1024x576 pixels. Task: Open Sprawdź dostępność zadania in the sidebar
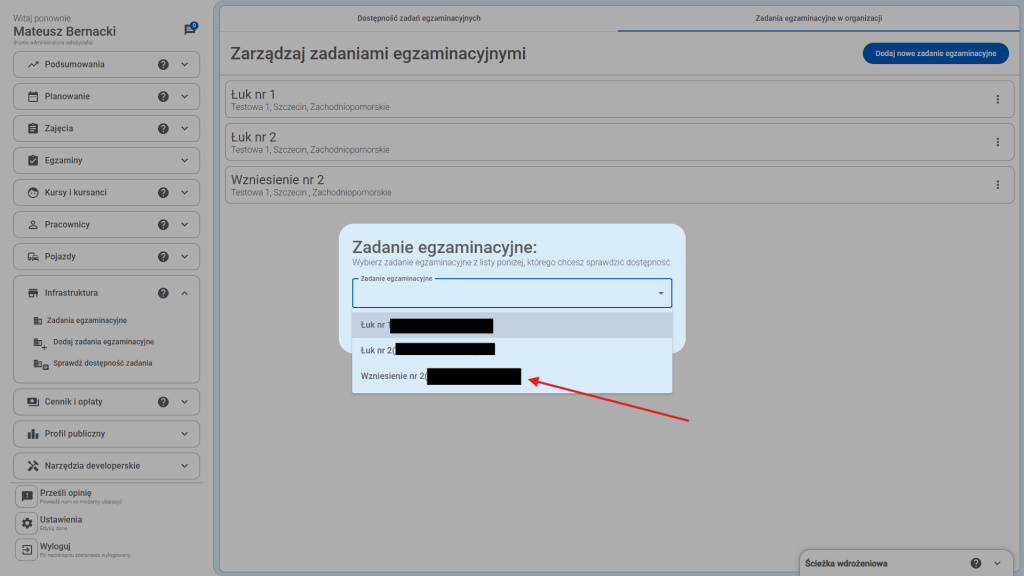103,363
